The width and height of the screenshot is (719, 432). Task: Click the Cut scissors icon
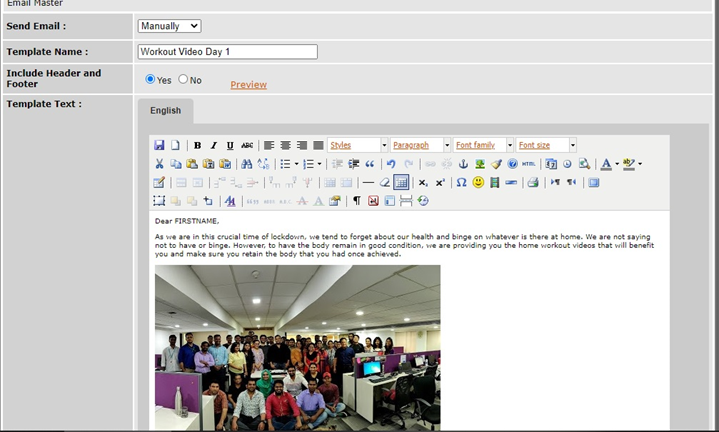coord(159,164)
